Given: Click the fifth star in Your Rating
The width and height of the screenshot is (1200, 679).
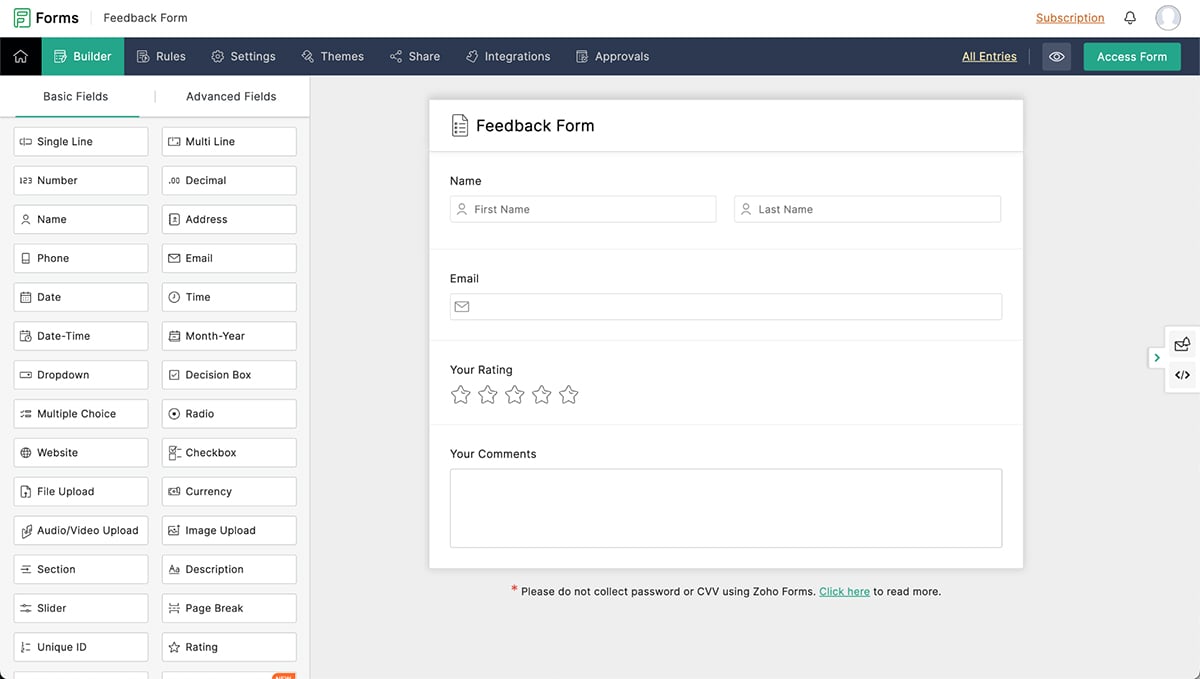Looking at the screenshot, I should click(x=569, y=395).
